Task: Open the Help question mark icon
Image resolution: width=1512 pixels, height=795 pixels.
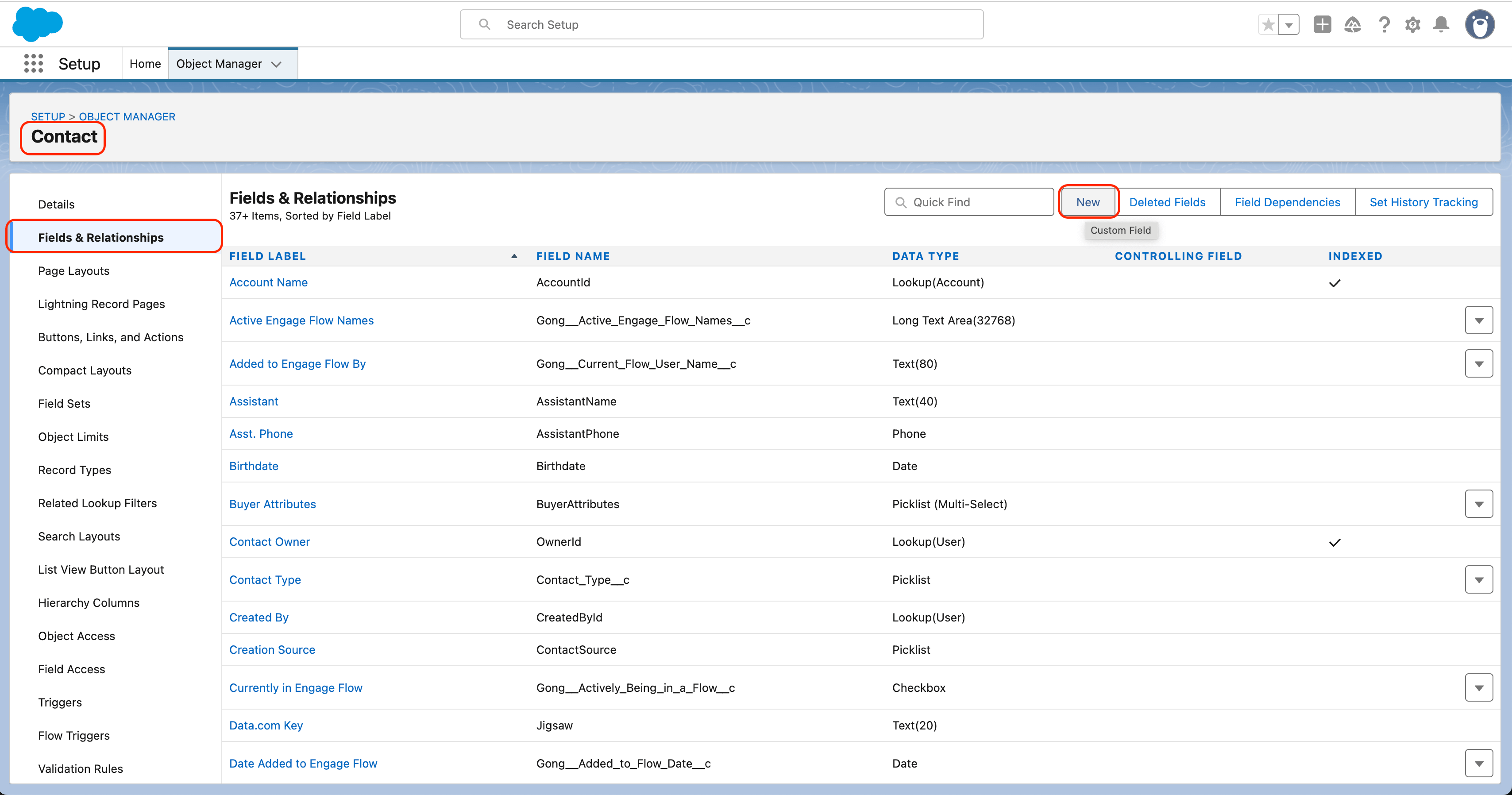Action: [1384, 25]
